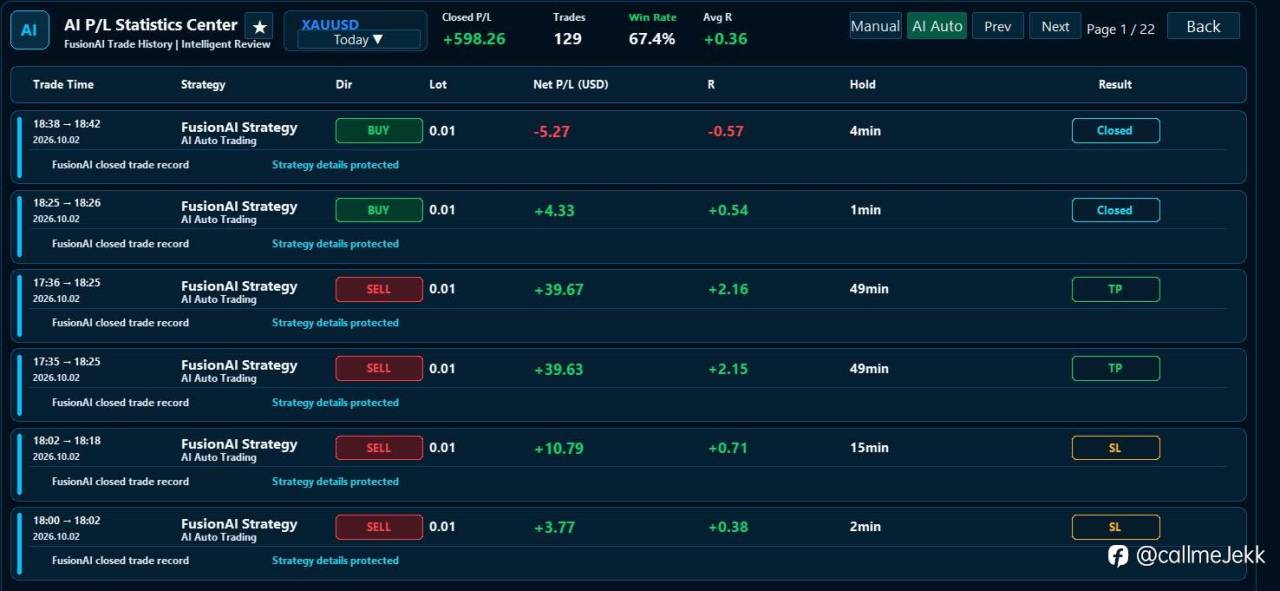Screen dimensions: 1280x591
Task: Open Strategy details protected under the 18:00 trade
Action: point(335,561)
